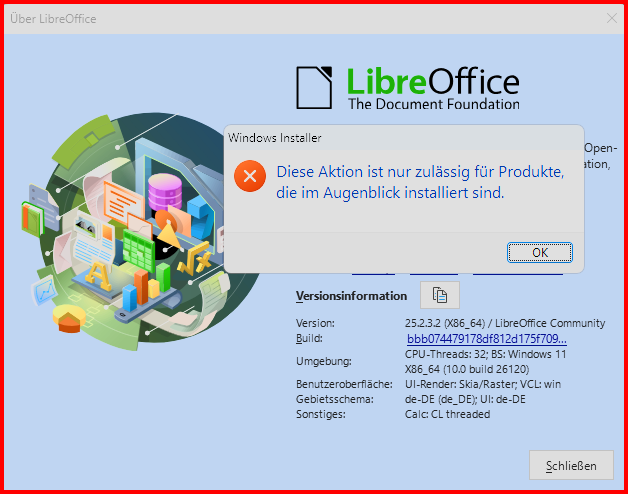Click the LibreOffice document logo icon
The width and height of the screenshot is (628, 494).
point(314,88)
